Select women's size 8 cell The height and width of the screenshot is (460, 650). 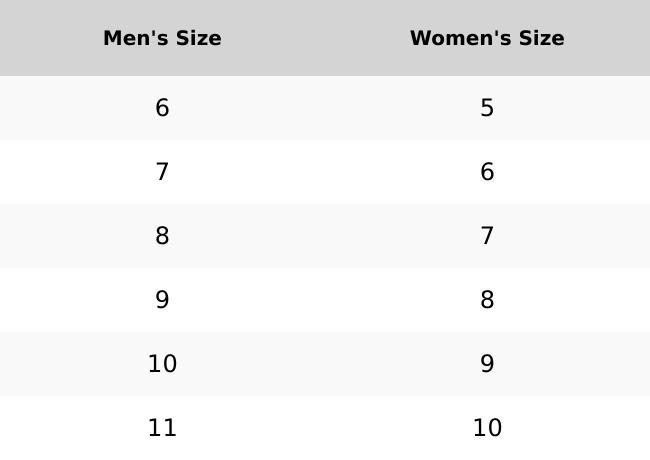487,300
